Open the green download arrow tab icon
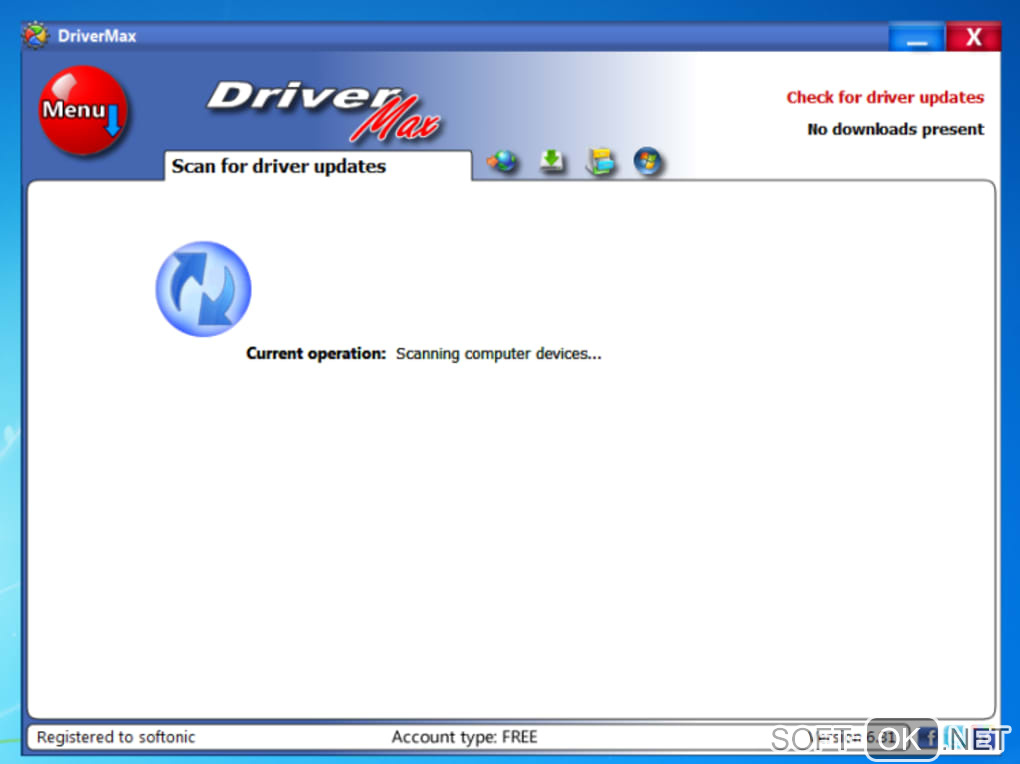The image size is (1020, 764). point(552,161)
